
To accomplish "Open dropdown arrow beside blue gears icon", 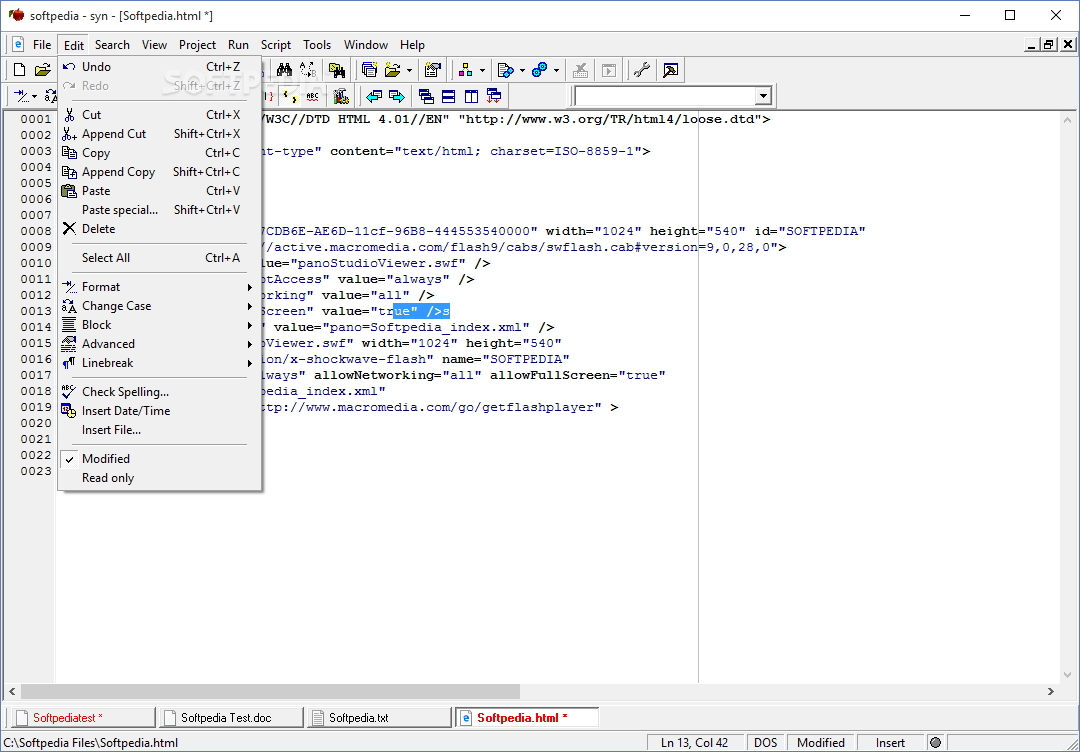I will click(x=556, y=70).
